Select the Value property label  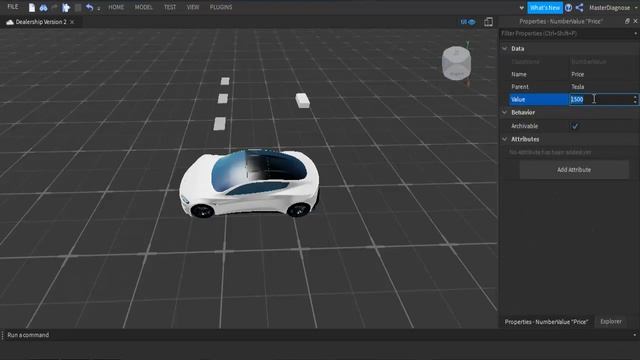coord(518,100)
